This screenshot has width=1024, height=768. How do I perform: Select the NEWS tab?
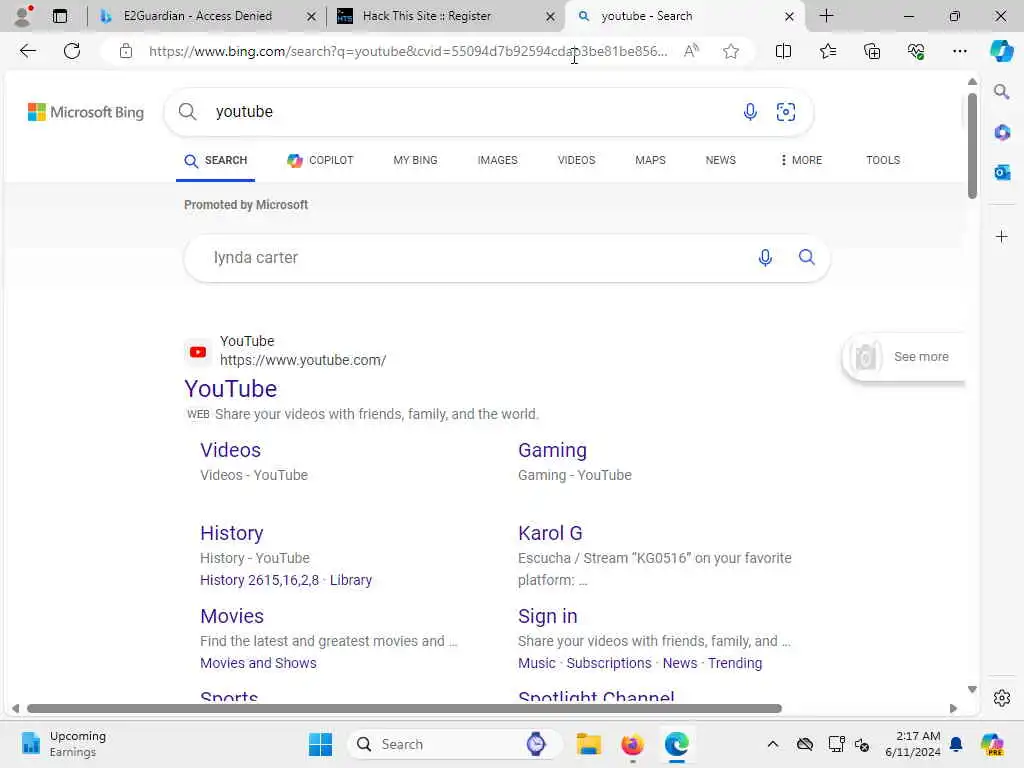(x=720, y=160)
